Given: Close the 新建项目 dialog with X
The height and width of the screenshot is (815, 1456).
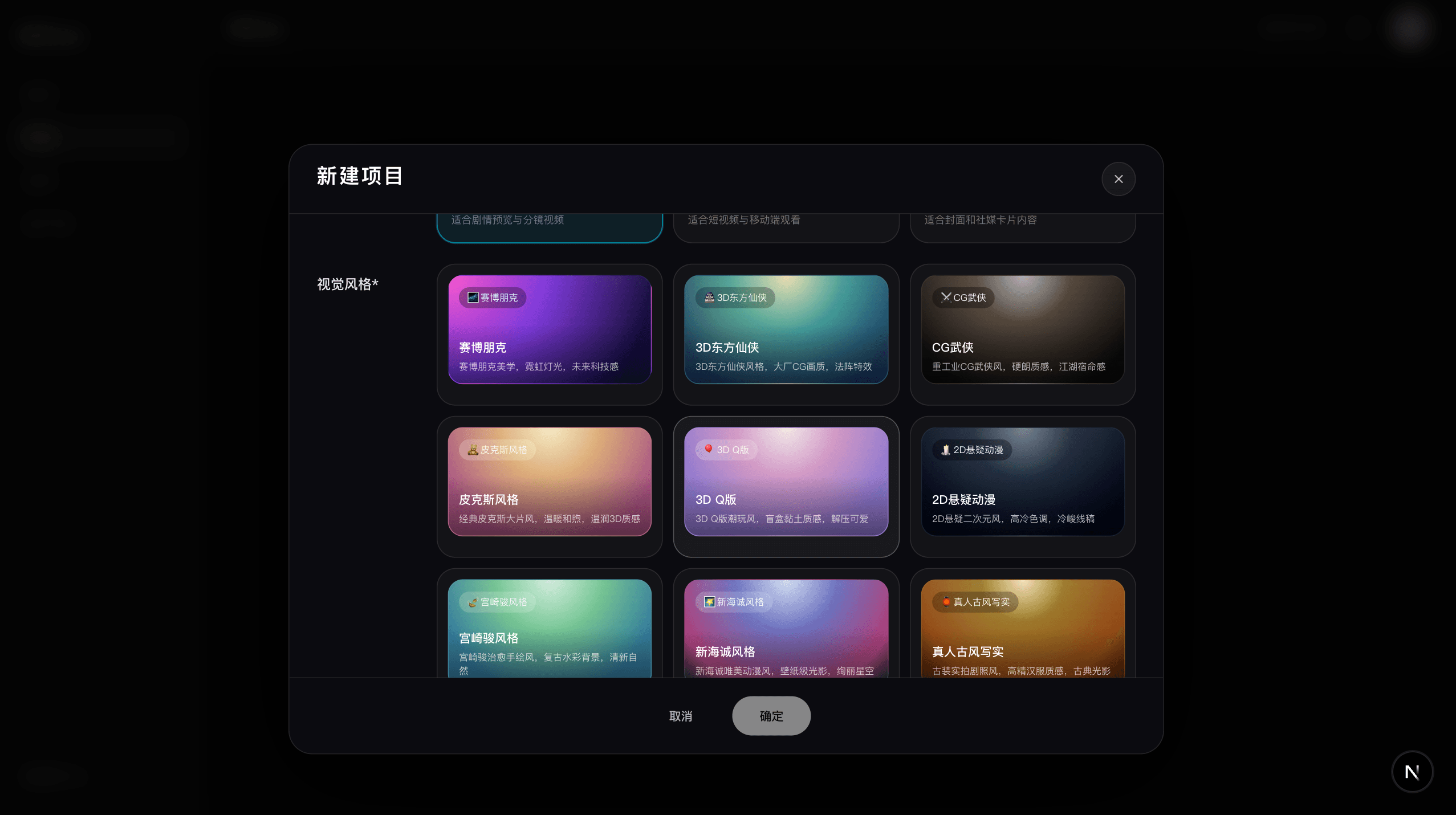Looking at the screenshot, I should pyautogui.click(x=1119, y=179).
